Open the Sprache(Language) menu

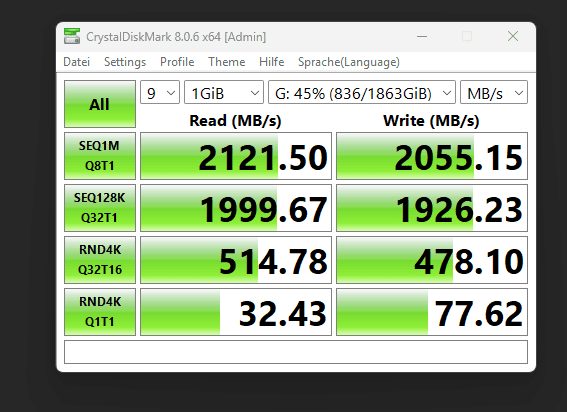[x=349, y=62]
